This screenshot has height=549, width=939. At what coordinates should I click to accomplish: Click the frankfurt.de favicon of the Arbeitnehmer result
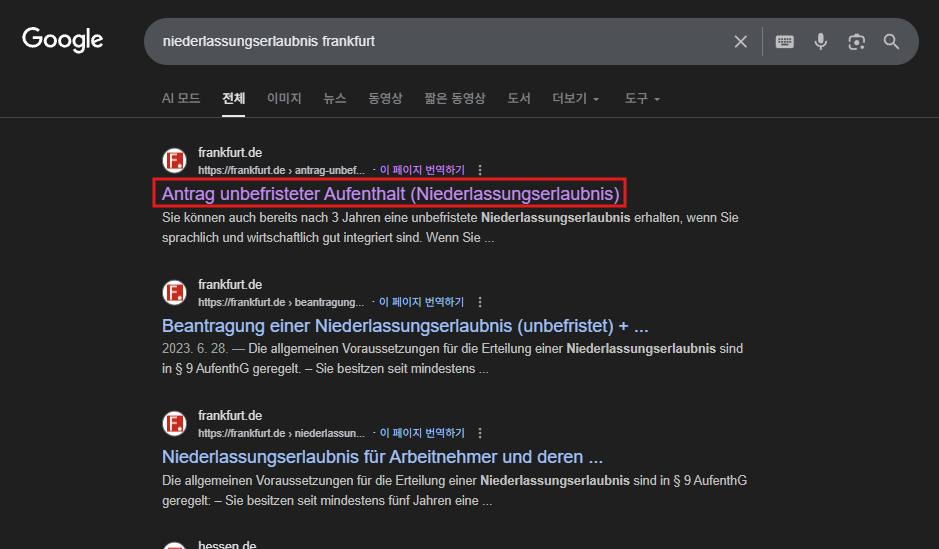click(x=174, y=423)
